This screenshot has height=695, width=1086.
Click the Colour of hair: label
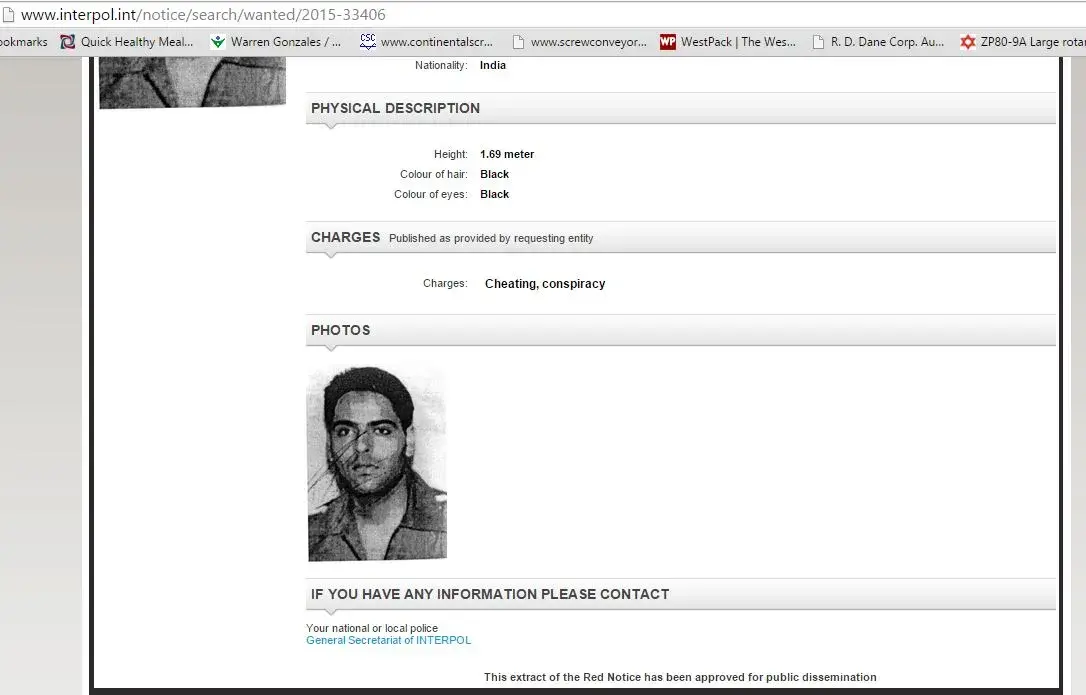click(x=434, y=175)
